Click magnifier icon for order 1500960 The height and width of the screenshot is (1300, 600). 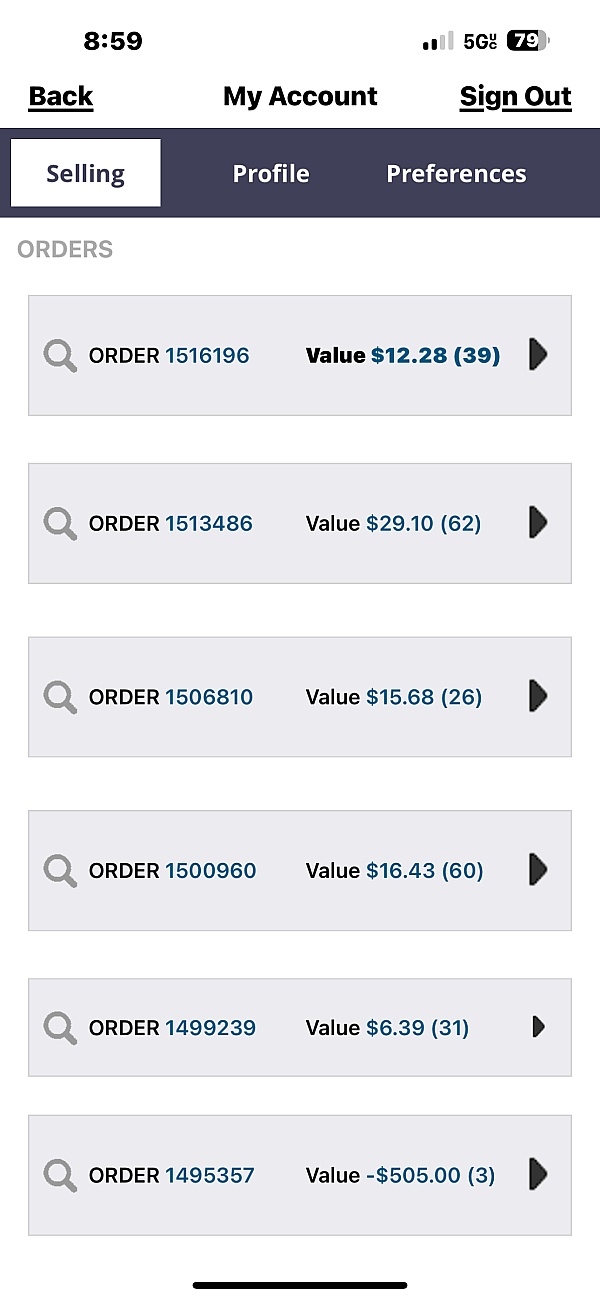61,871
